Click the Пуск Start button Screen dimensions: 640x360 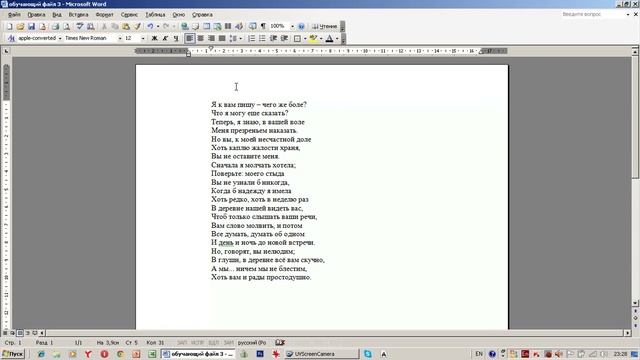pos(13,354)
